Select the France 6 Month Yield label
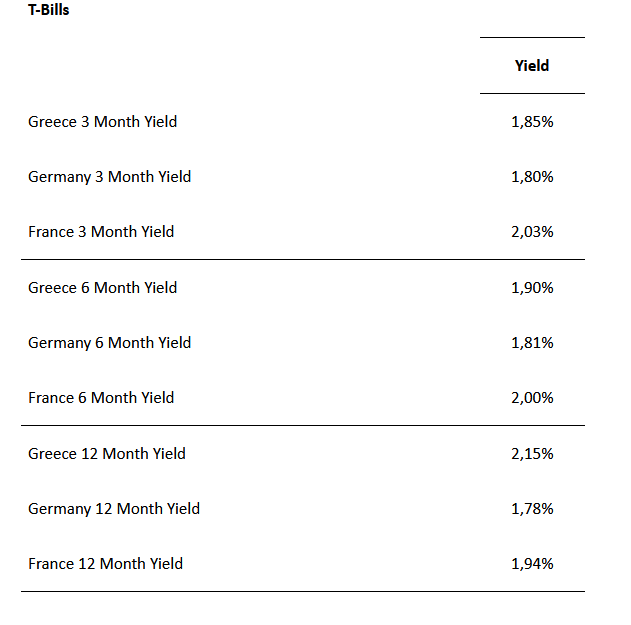 (x=101, y=398)
